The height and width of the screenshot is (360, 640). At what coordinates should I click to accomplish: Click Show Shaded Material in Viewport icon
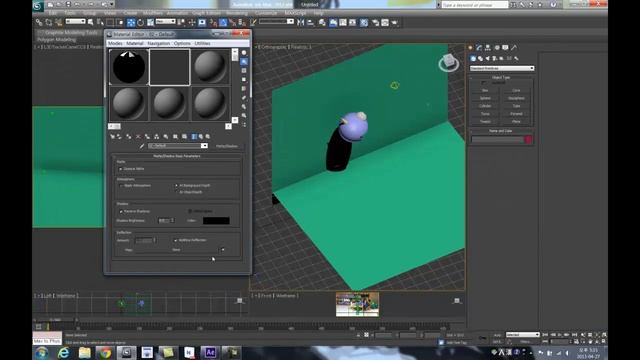point(184,137)
